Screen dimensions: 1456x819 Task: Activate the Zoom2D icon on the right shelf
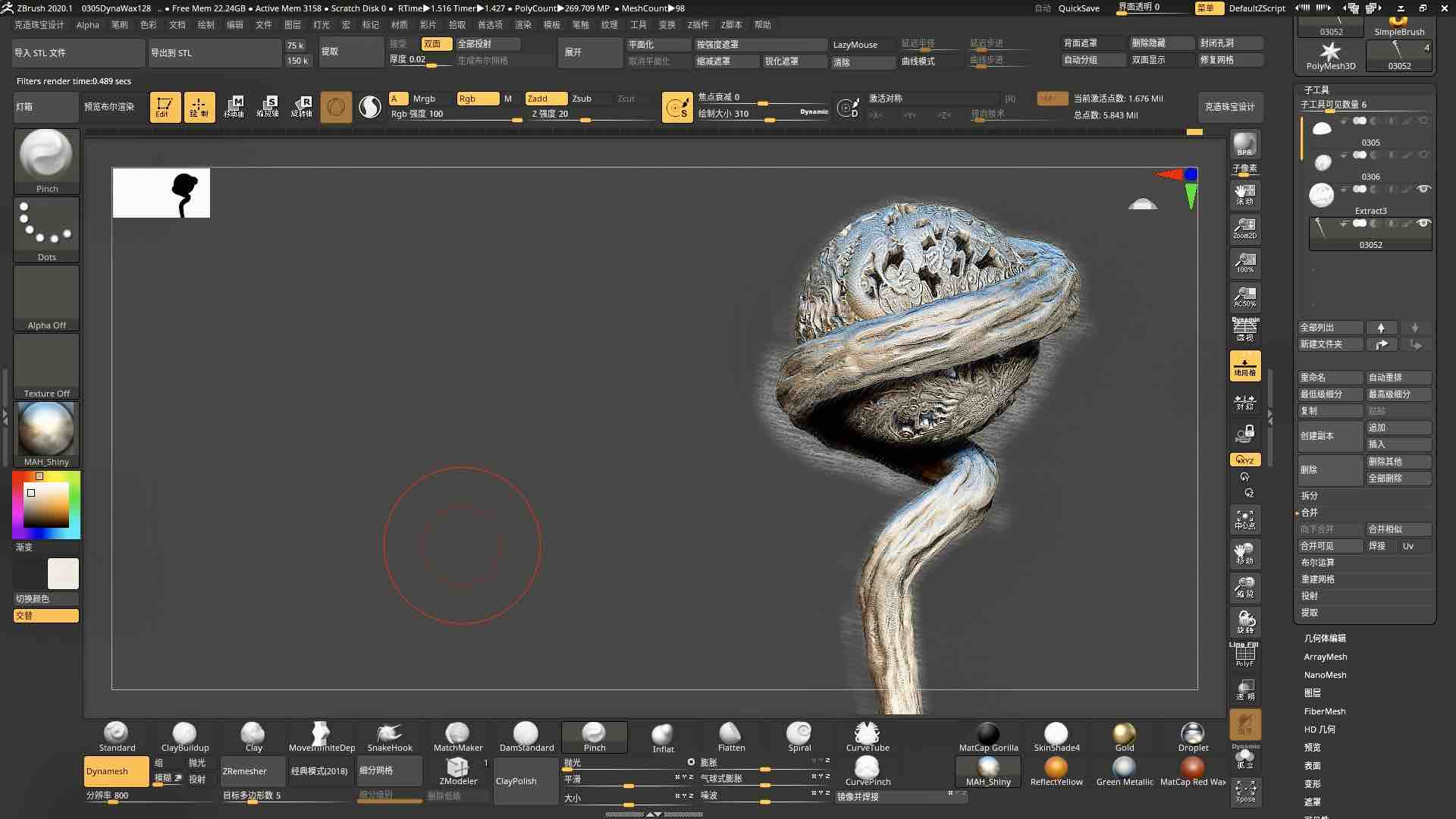click(x=1244, y=228)
